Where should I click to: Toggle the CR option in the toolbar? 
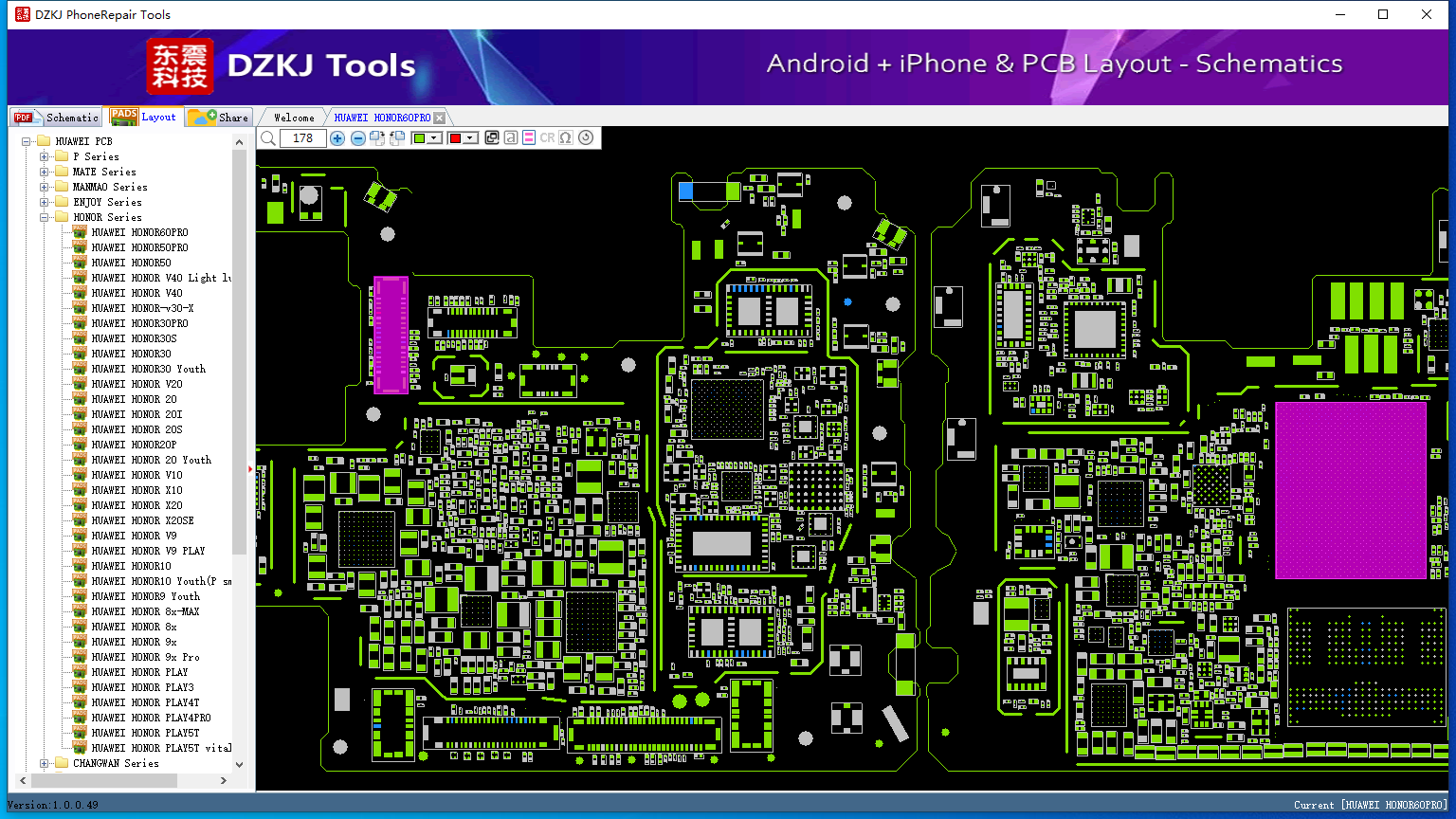548,138
